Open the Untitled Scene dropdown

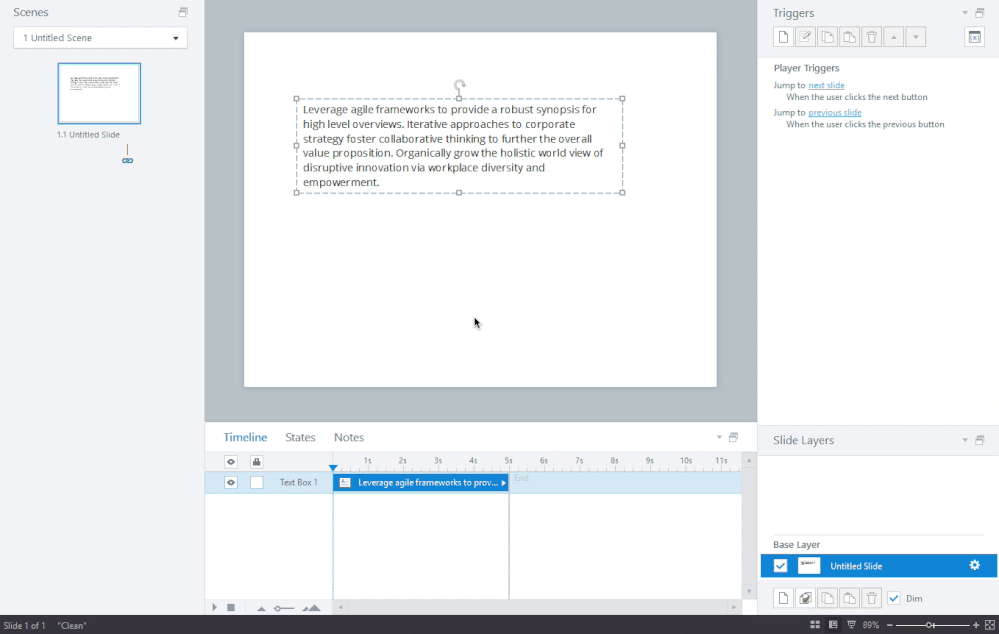point(100,38)
